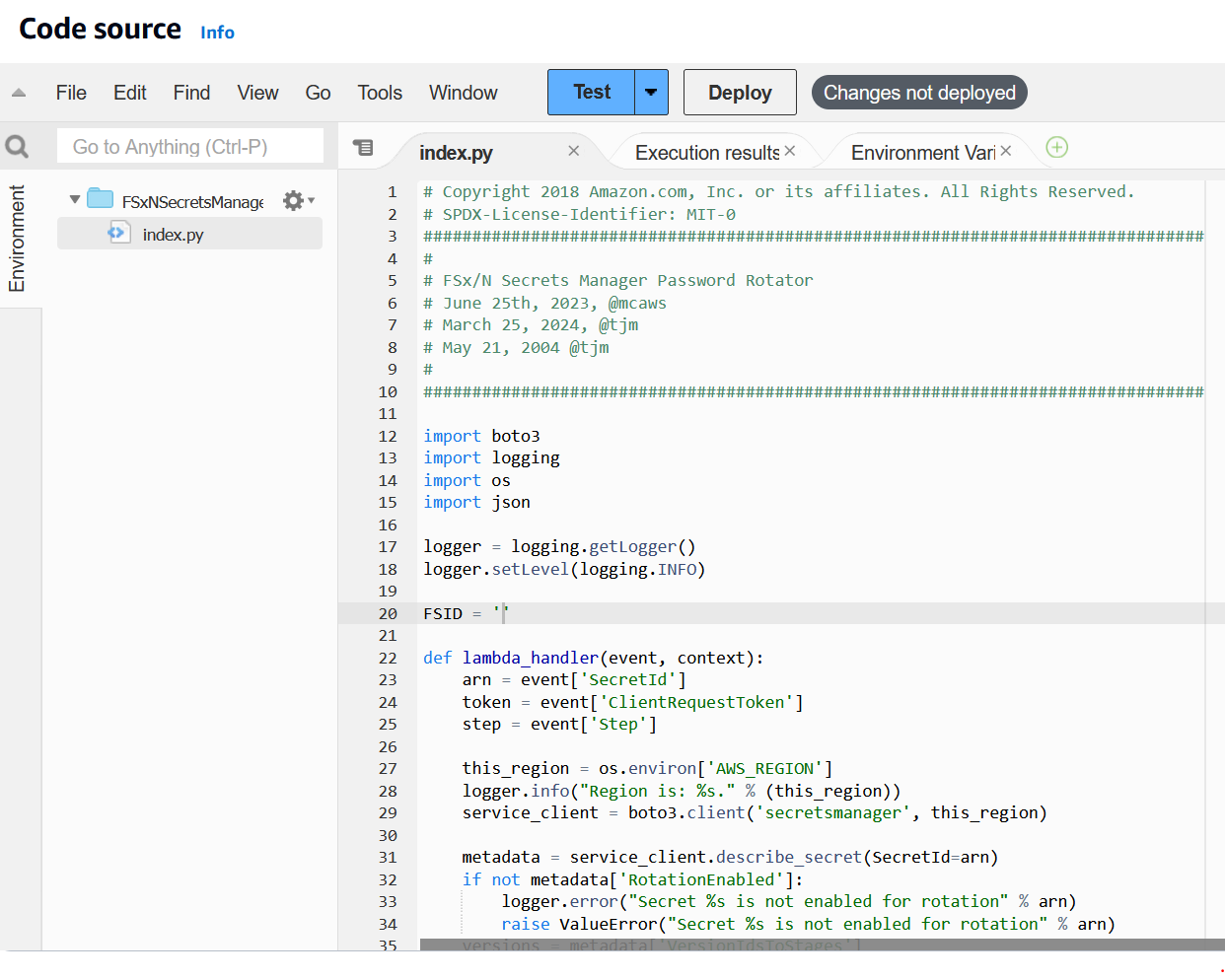This screenshot has height=980, width=1225.
Task: Click the tab list icon left of index.py
Action: [x=365, y=148]
